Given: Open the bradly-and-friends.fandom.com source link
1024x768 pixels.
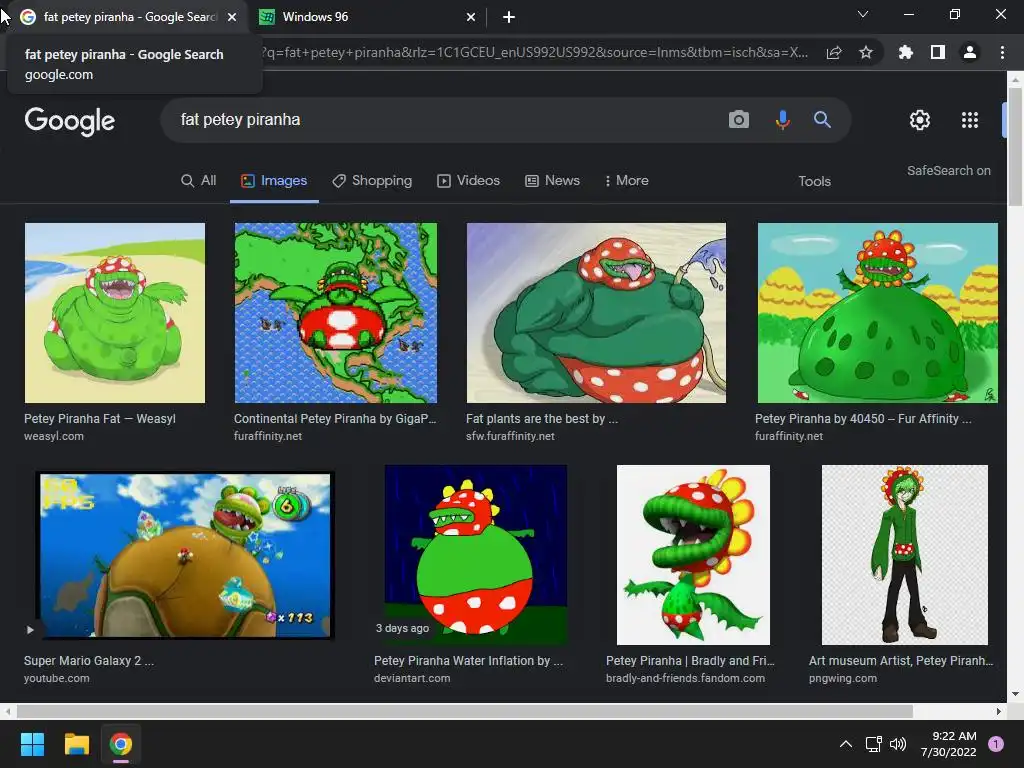Looking at the screenshot, I should click(x=685, y=678).
